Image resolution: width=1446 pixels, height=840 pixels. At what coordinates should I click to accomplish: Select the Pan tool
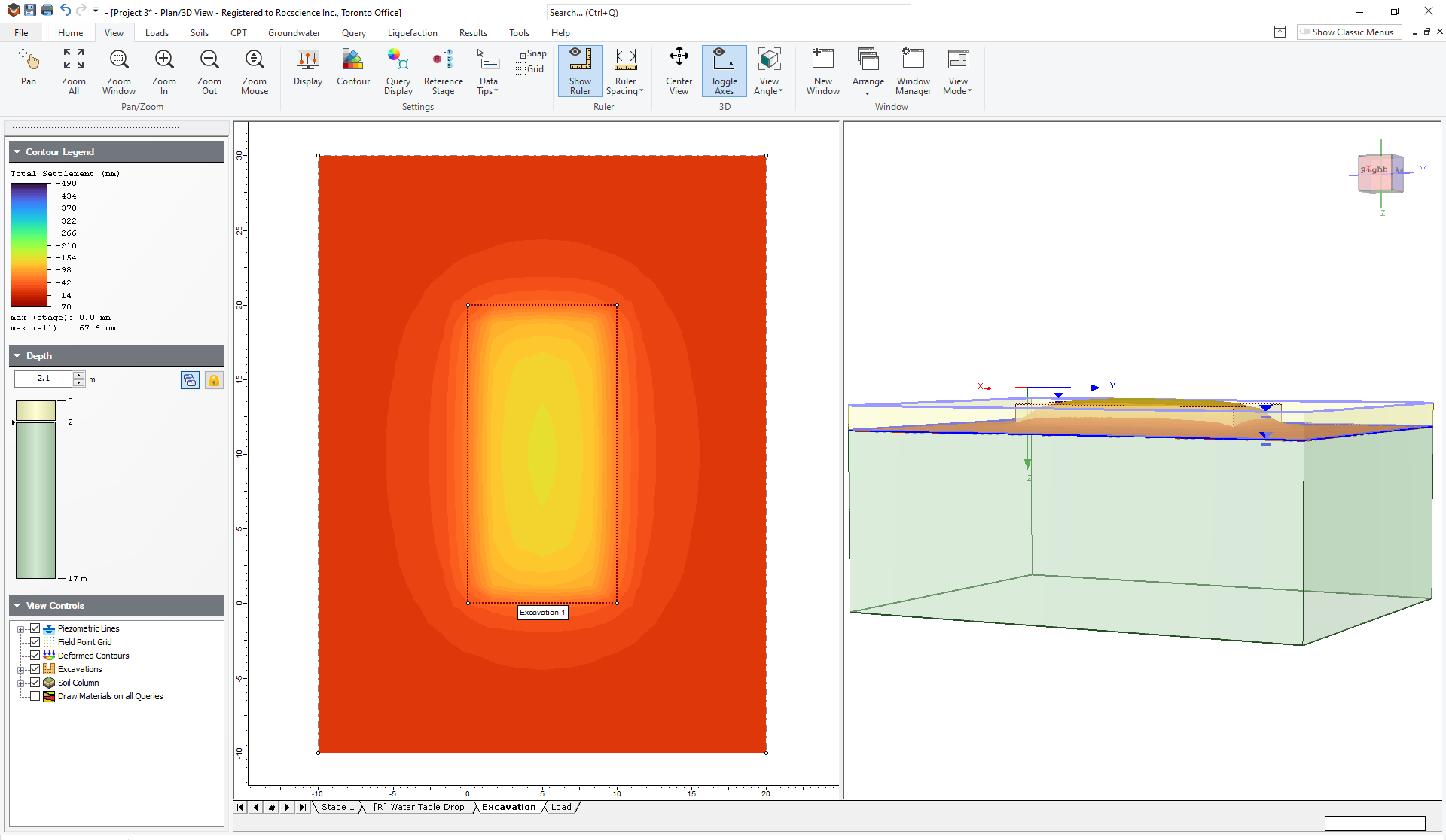28,70
